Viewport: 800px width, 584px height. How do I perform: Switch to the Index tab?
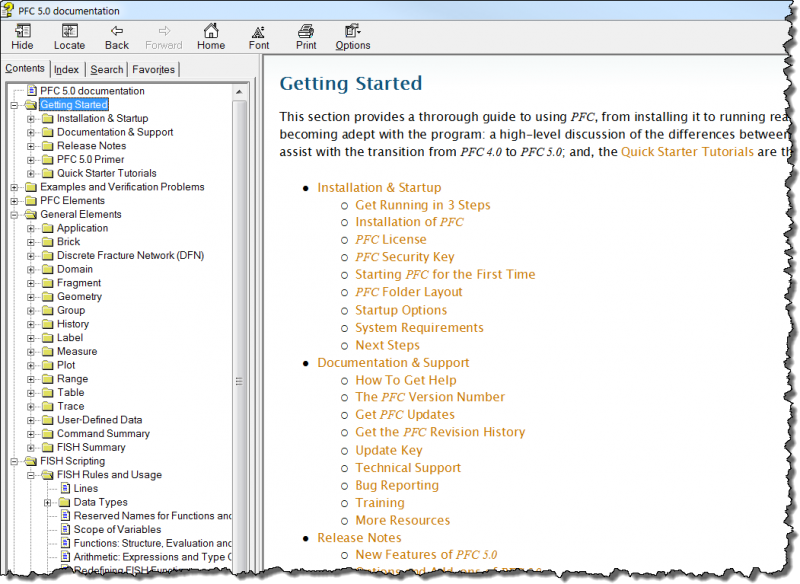point(66,70)
